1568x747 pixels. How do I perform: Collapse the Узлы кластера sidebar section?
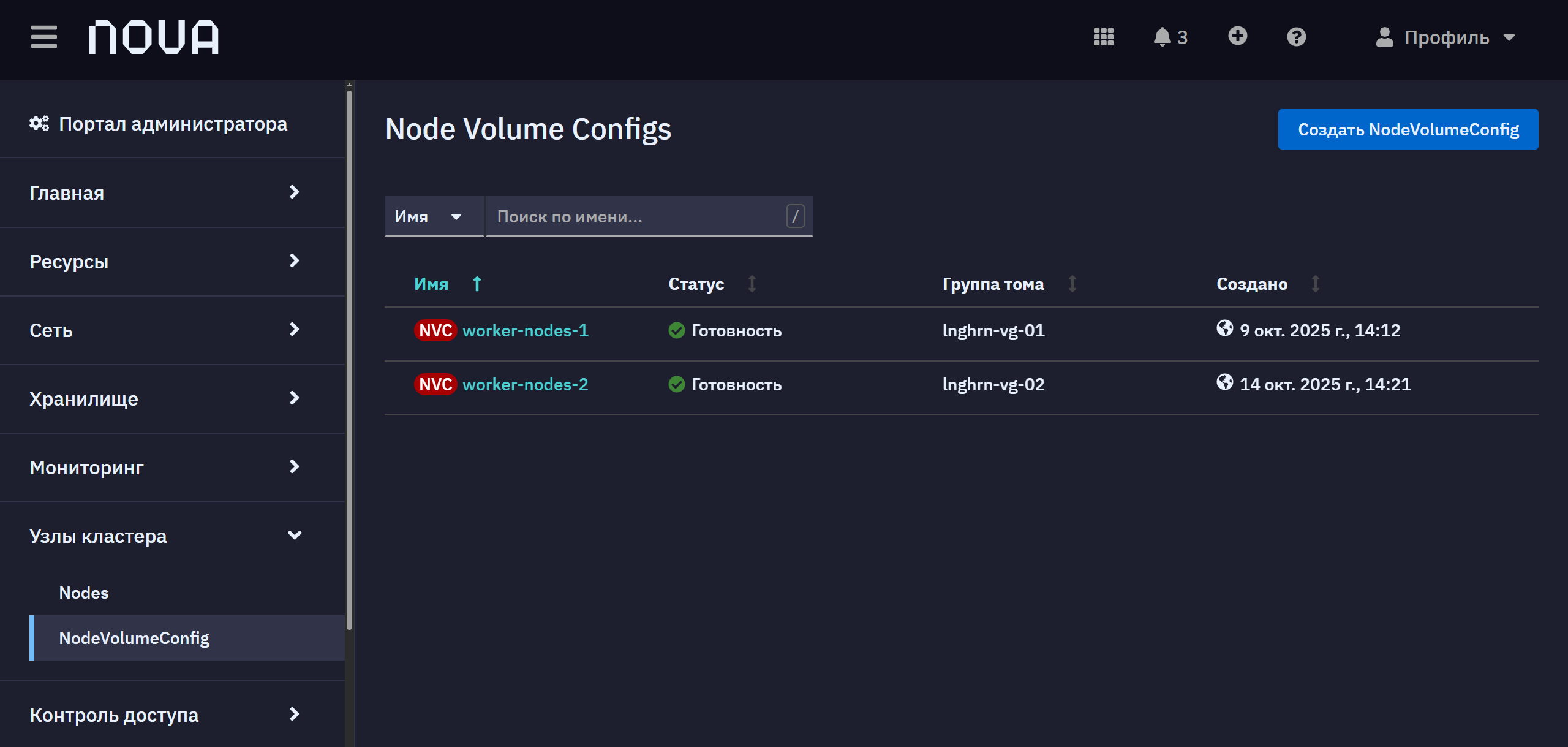(x=172, y=536)
